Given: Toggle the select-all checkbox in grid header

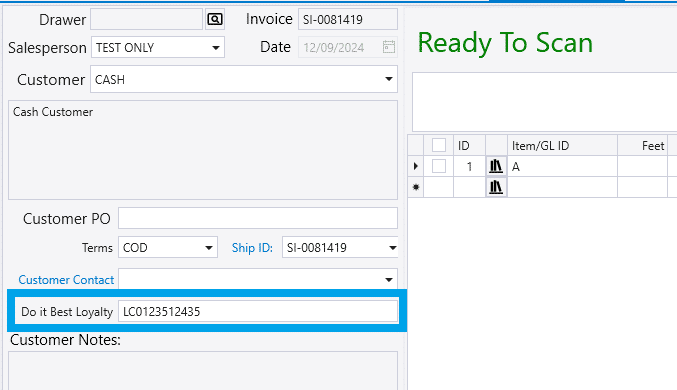Looking at the screenshot, I should click(x=439, y=146).
